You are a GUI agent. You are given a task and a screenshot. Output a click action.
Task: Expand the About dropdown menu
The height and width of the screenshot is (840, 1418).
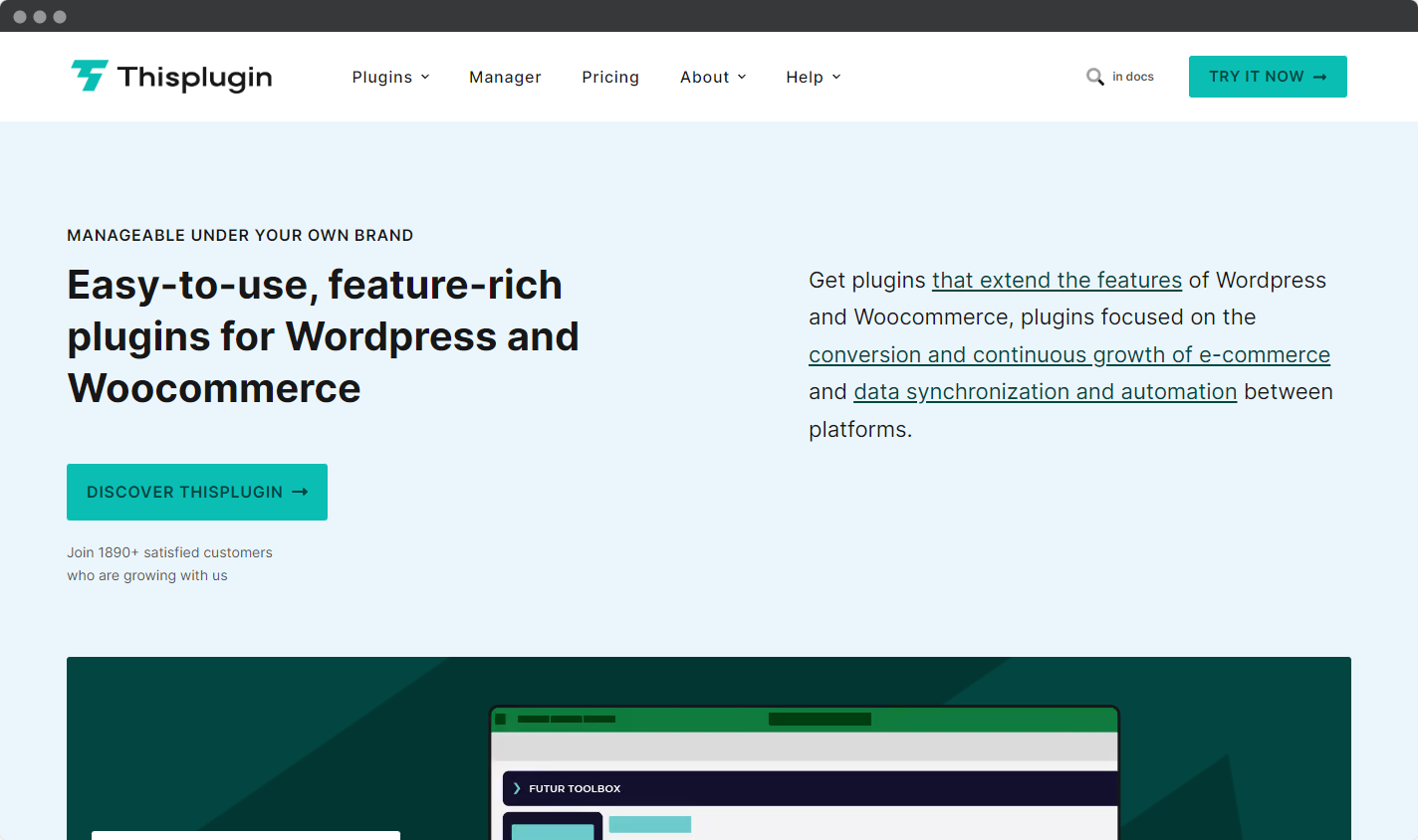[713, 77]
